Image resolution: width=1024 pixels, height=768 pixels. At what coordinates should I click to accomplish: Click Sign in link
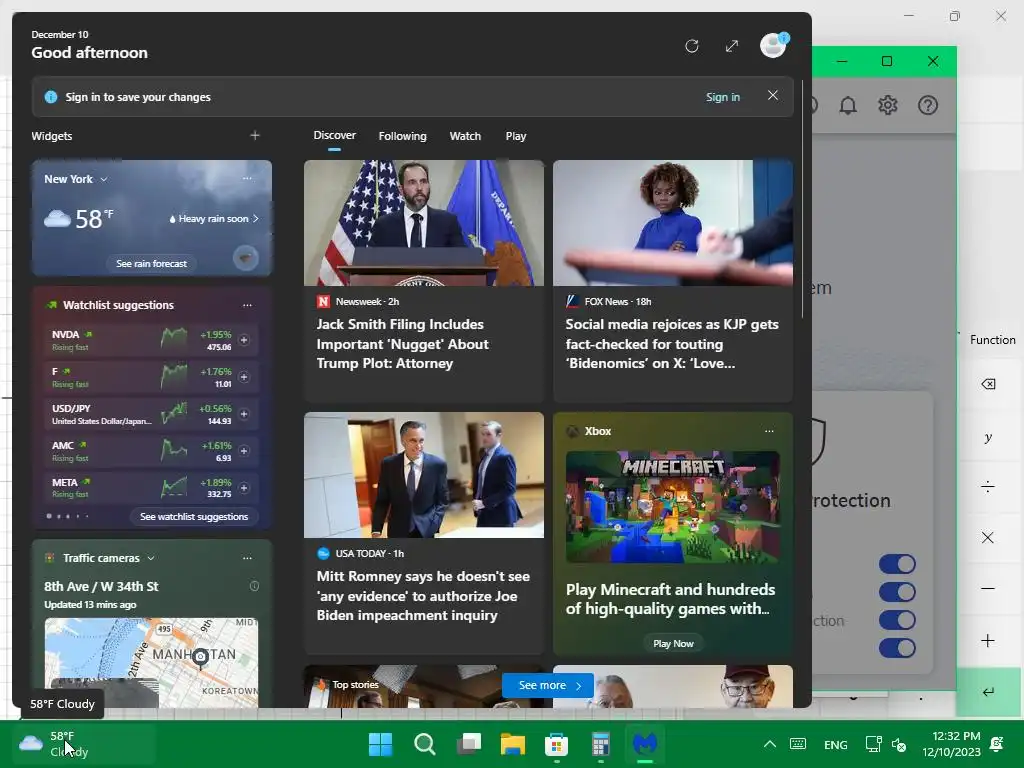pos(722,97)
